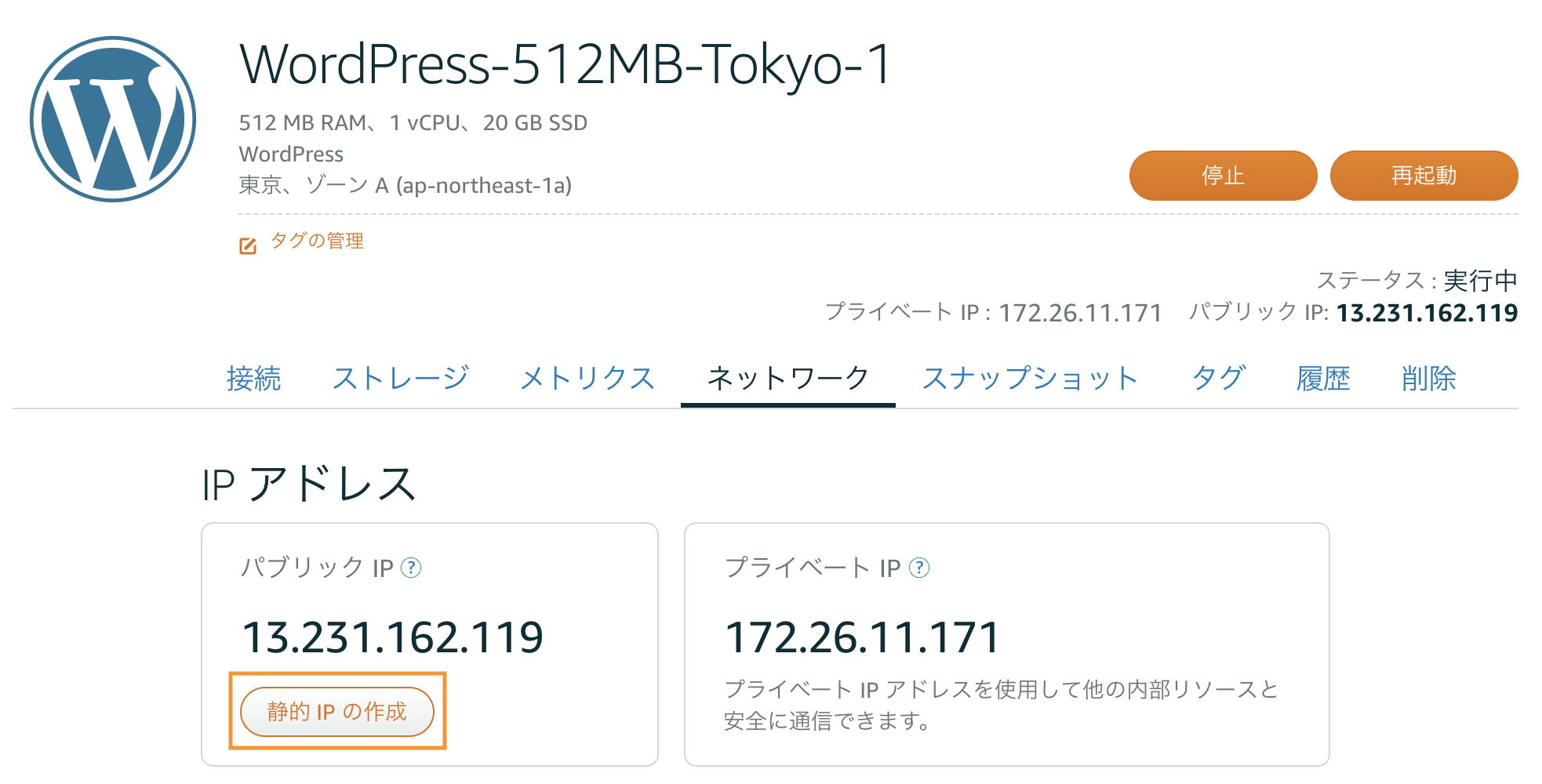Switch to the ストレージ tab
Image resolution: width=1542 pixels, height=784 pixels.
(x=401, y=379)
